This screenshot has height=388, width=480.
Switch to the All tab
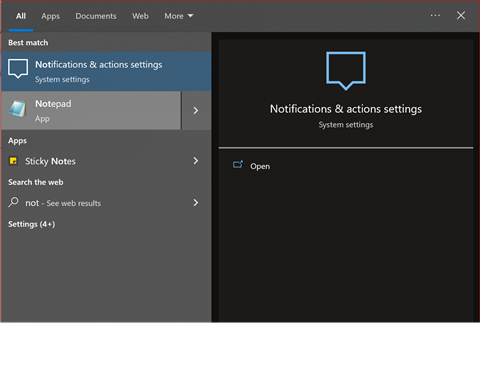(x=21, y=16)
